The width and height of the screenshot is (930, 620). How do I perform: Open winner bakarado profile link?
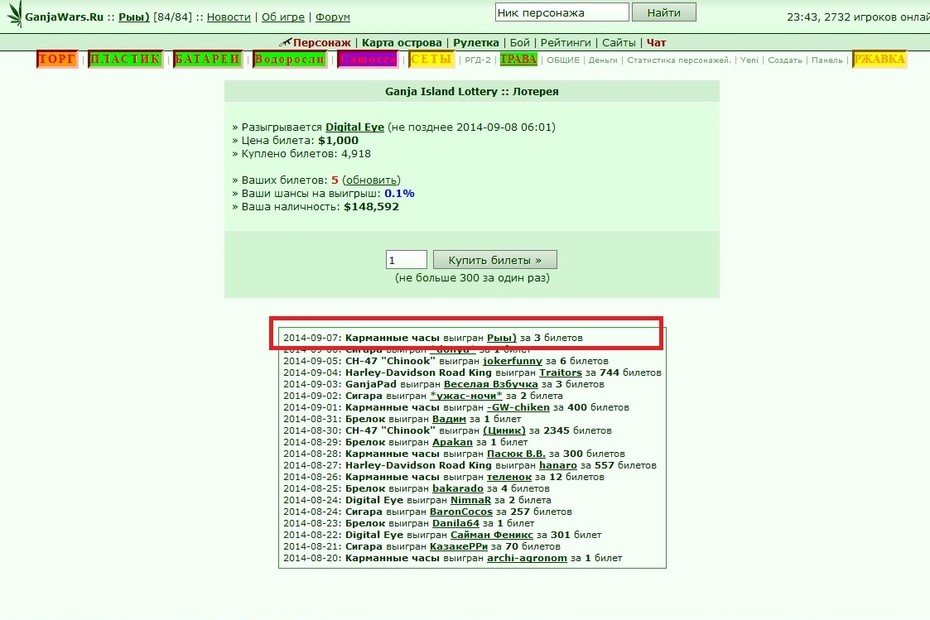458,488
